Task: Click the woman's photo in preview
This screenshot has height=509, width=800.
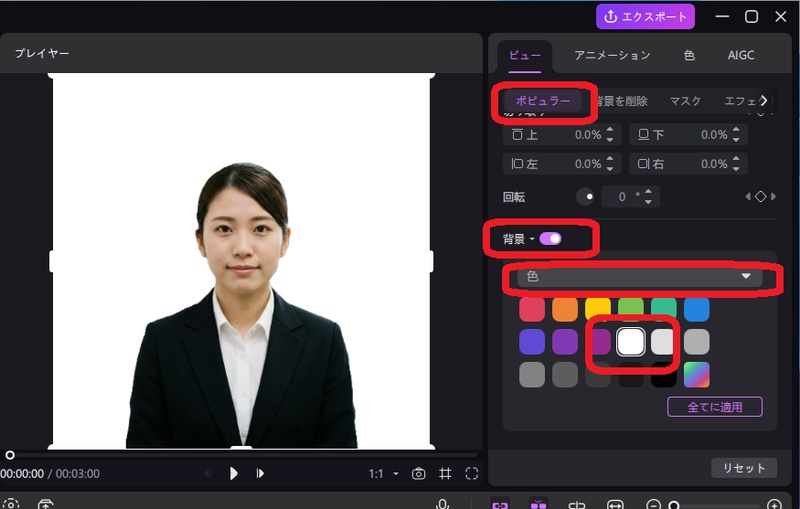Action: (x=241, y=305)
